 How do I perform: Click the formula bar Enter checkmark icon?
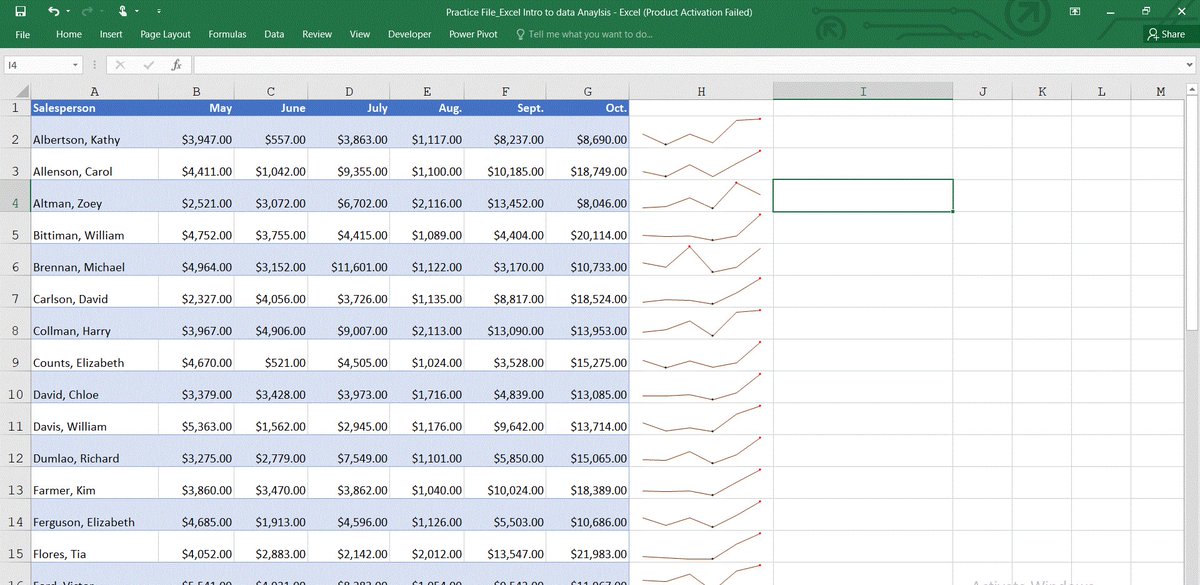[x=148, y=64]
